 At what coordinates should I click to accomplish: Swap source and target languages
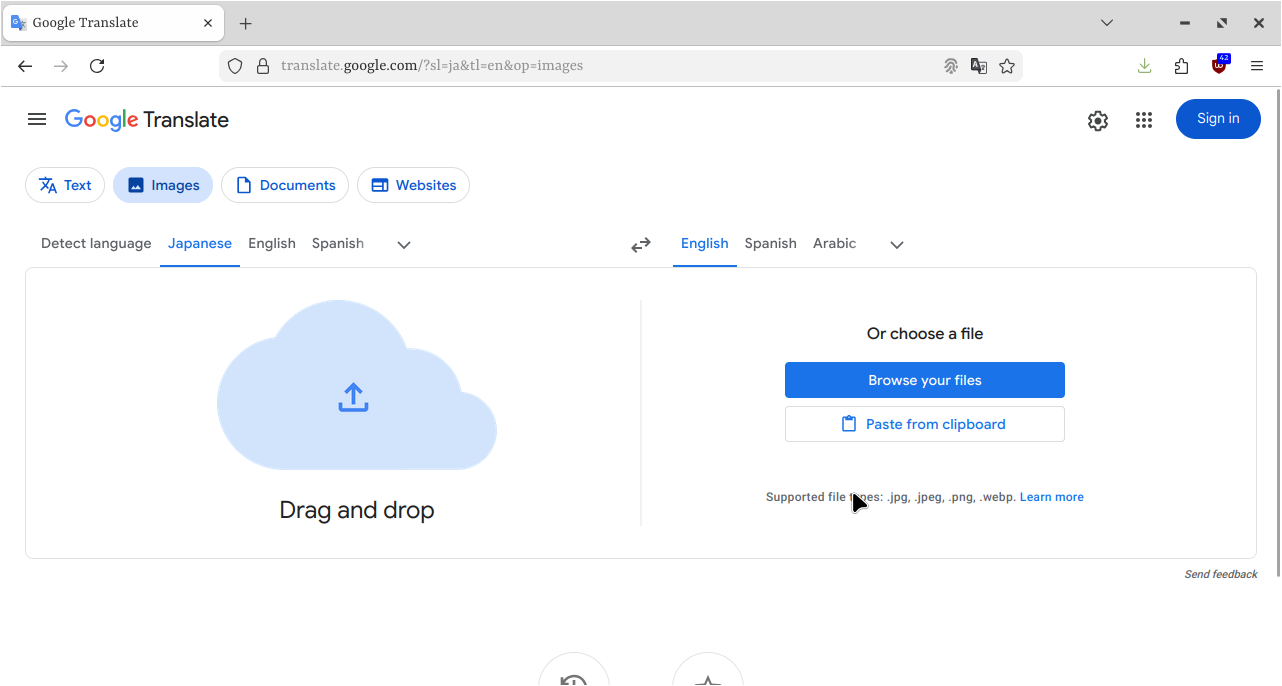(x=641, y=244)
